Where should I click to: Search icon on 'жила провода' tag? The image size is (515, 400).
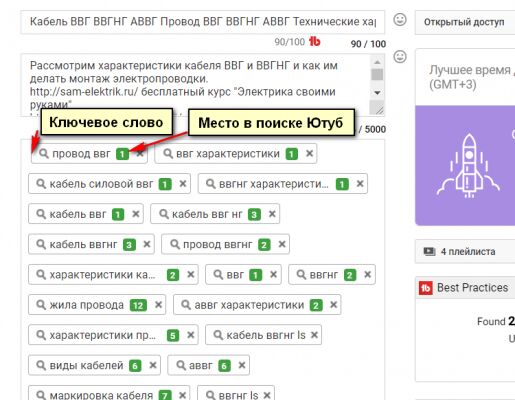(41, 305)
